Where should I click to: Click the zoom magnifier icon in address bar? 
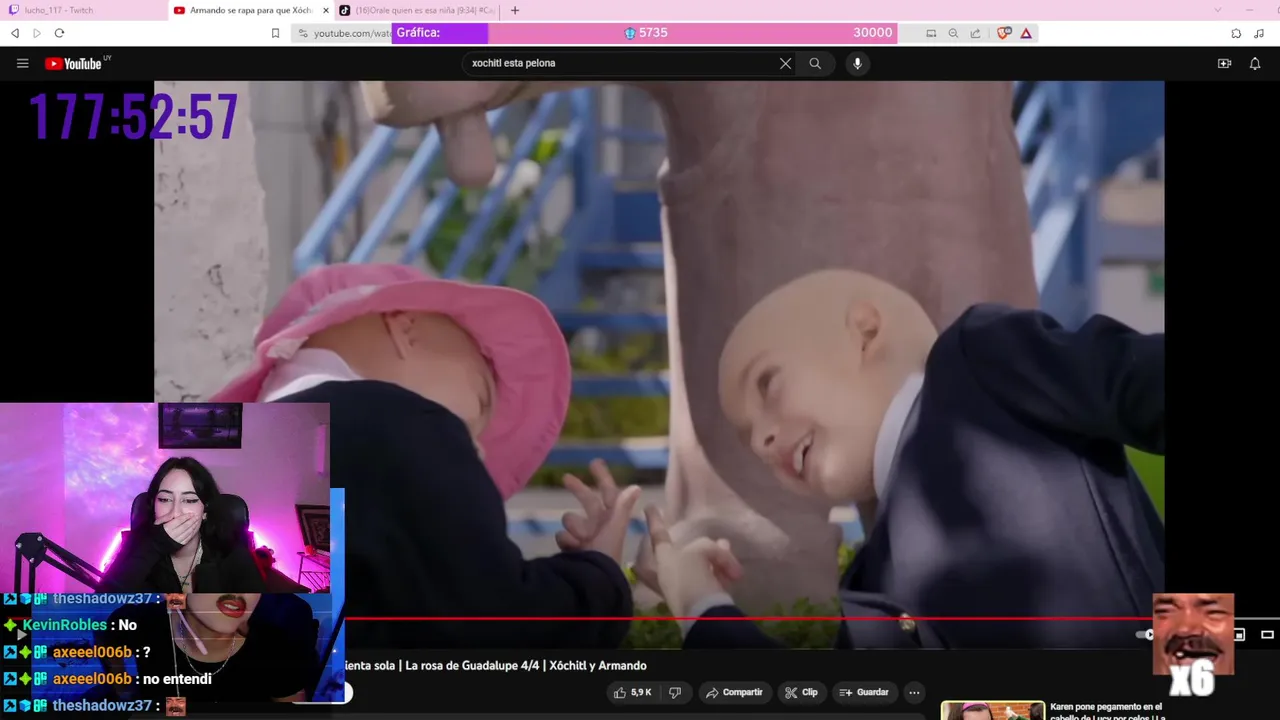click(x=953, y=33)
